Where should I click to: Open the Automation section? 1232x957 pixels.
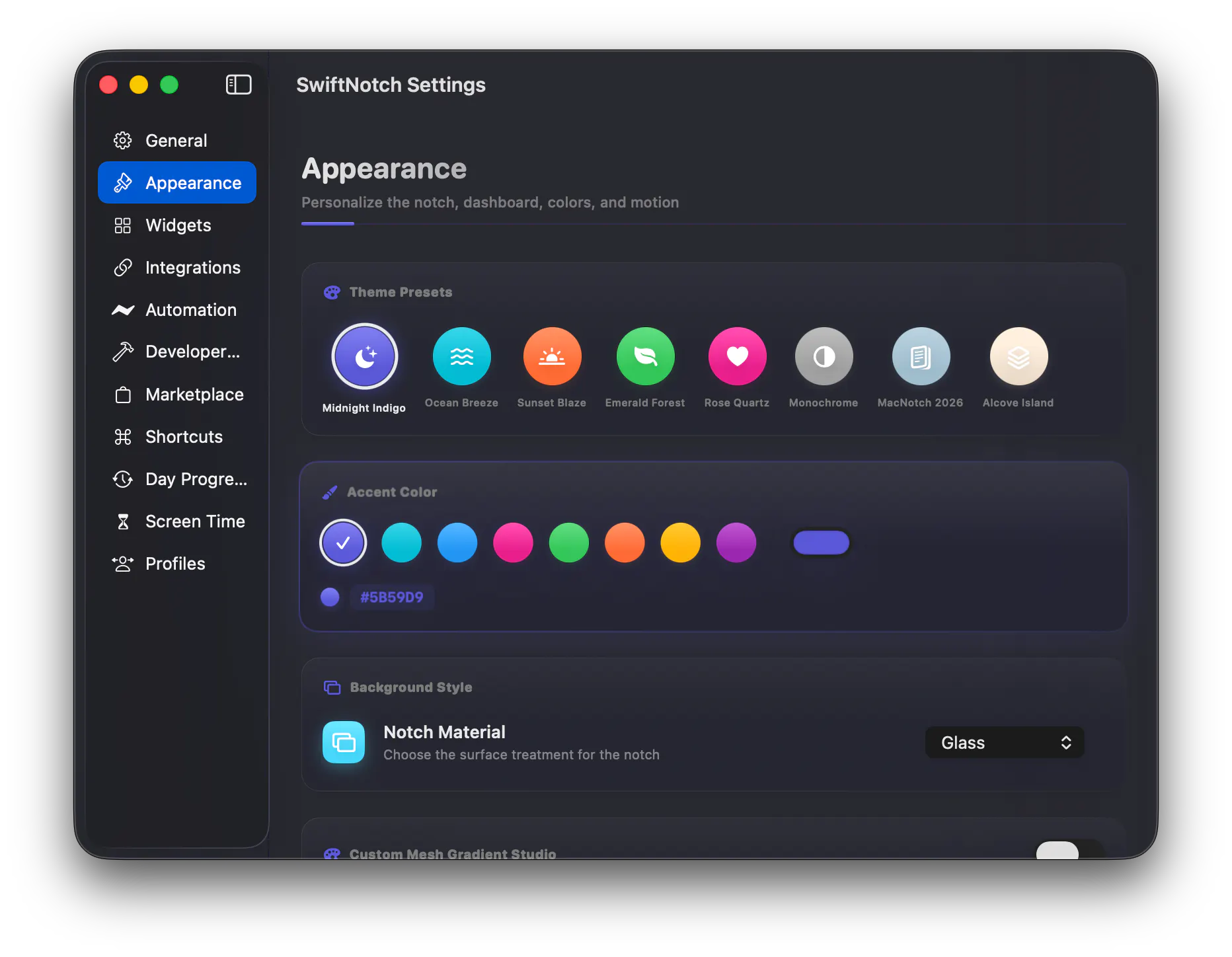tap(176, 310)
